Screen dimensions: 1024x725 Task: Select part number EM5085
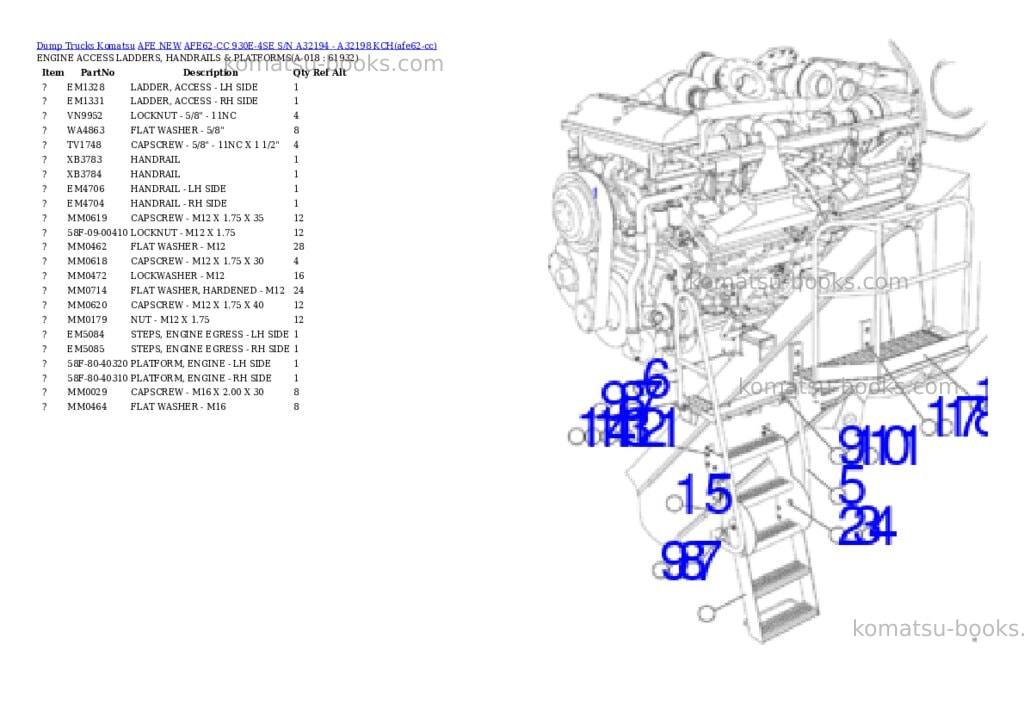pyautogui.click(x=86, y=349)
